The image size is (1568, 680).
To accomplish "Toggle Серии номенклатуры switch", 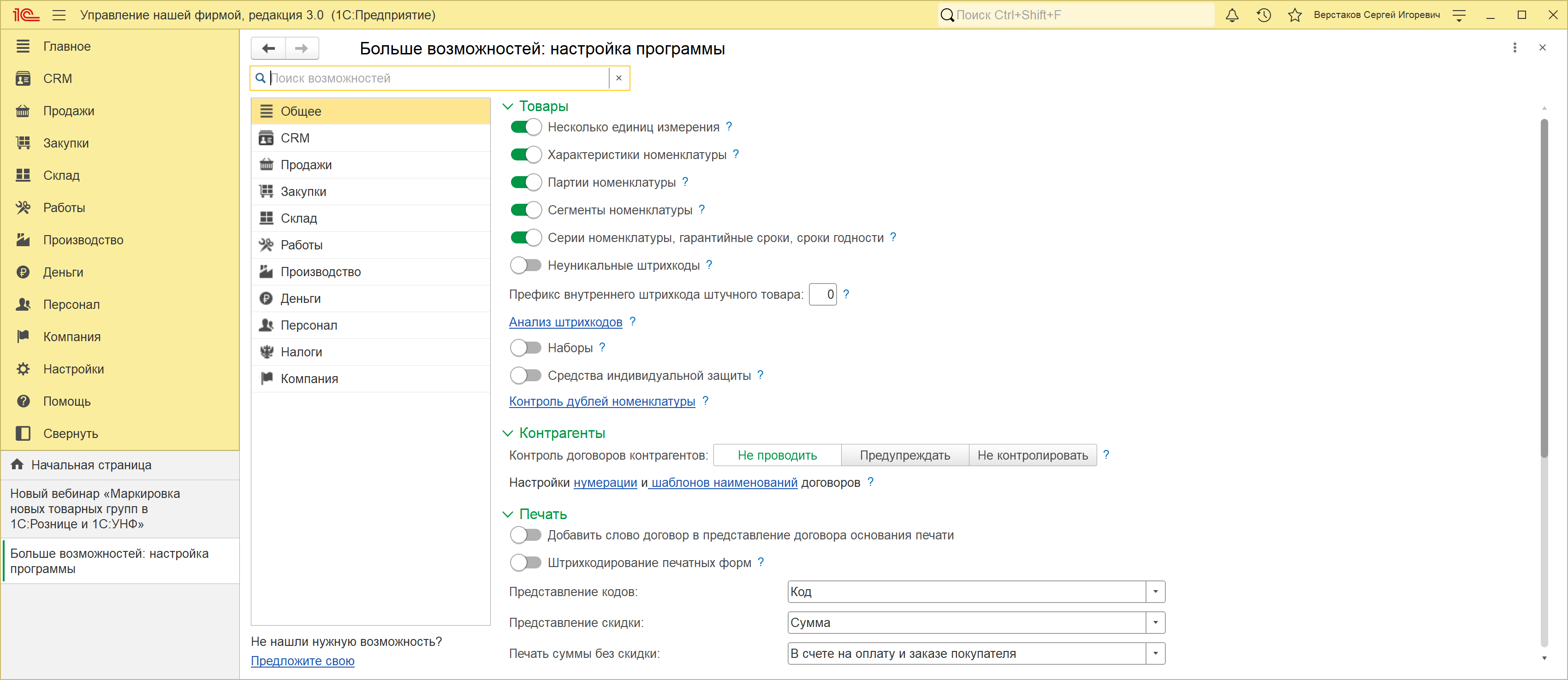I will pos(525,238).
